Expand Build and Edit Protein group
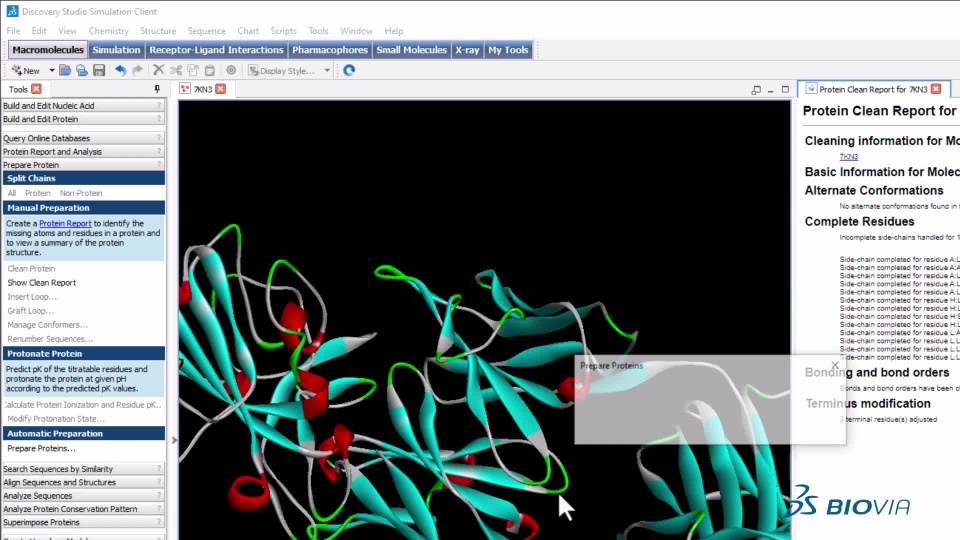 (x=83, y=119)
